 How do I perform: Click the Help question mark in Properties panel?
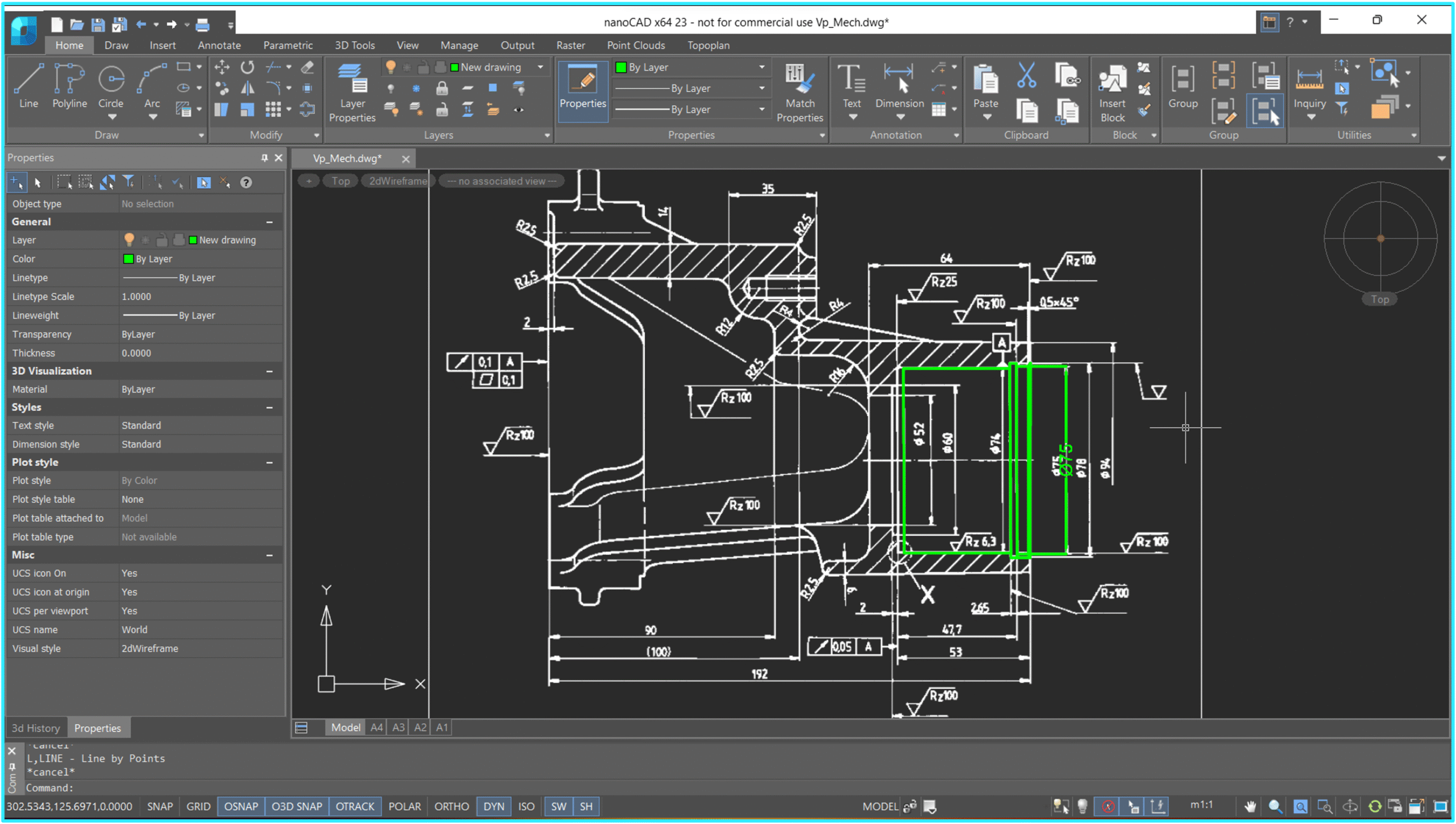click(246, 182)
